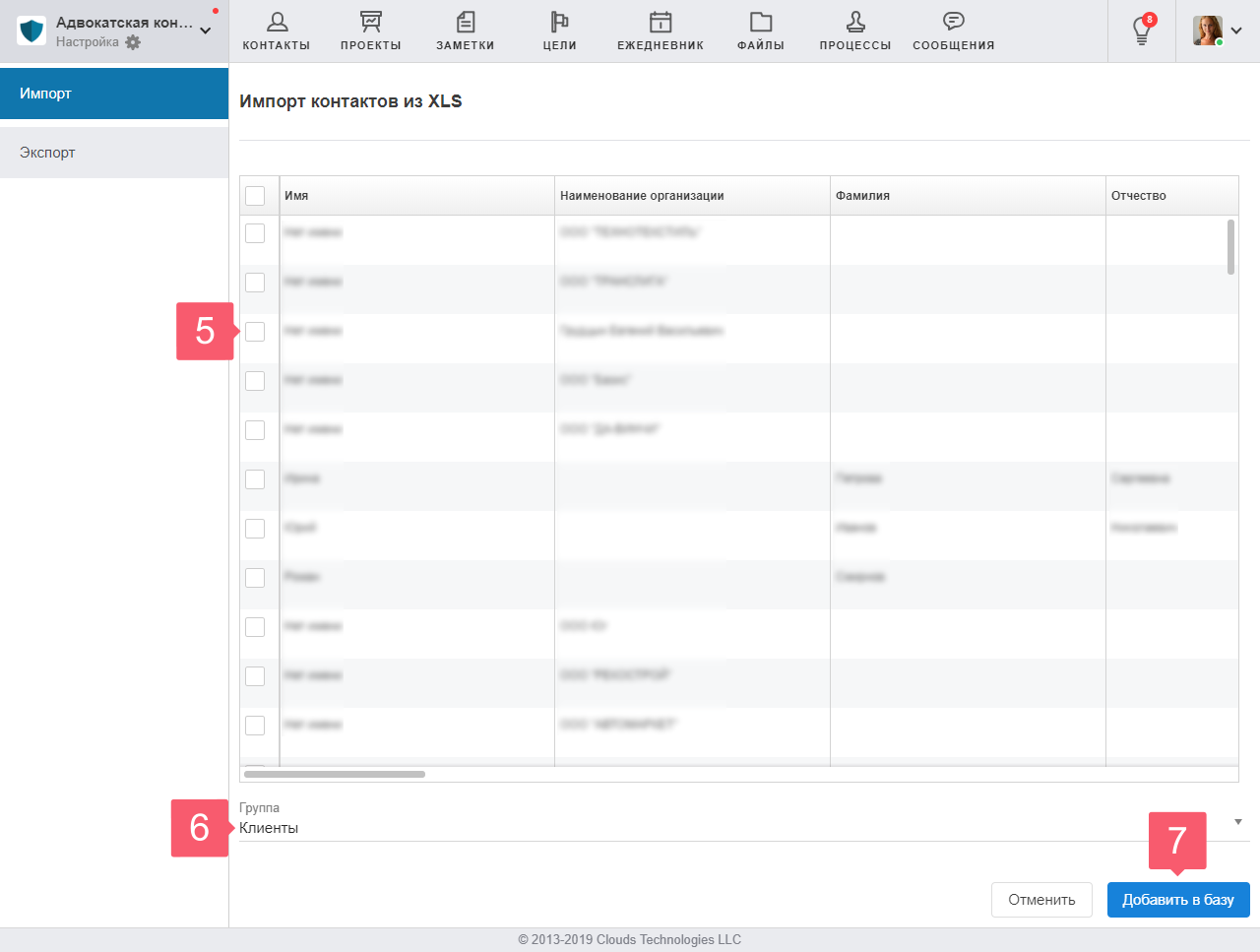Viewport: 1260px width, 952px height.
Task: Click the Фамилия column header
Action: [x=969, y=196]
